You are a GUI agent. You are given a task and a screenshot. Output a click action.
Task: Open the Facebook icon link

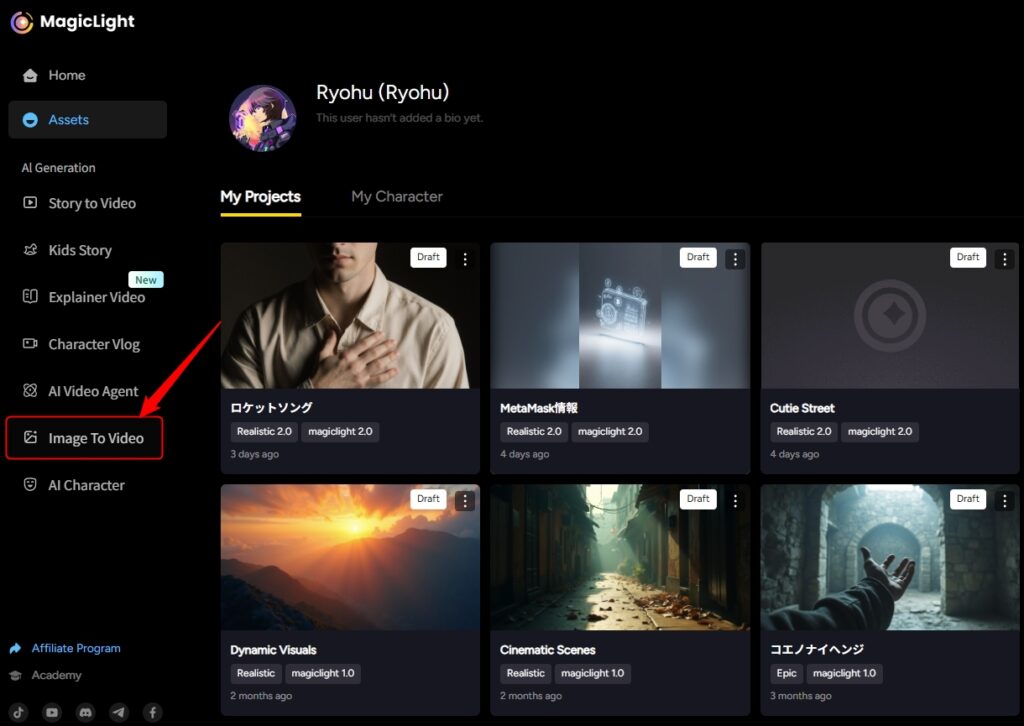click(x=152, y=712)
